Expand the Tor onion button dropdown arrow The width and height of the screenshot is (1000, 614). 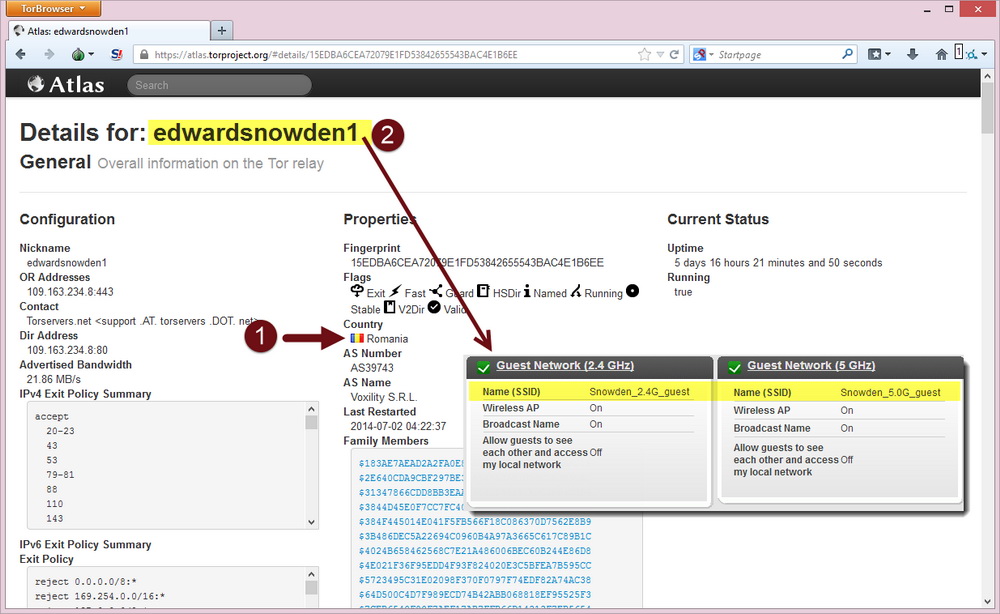(91, 54)
